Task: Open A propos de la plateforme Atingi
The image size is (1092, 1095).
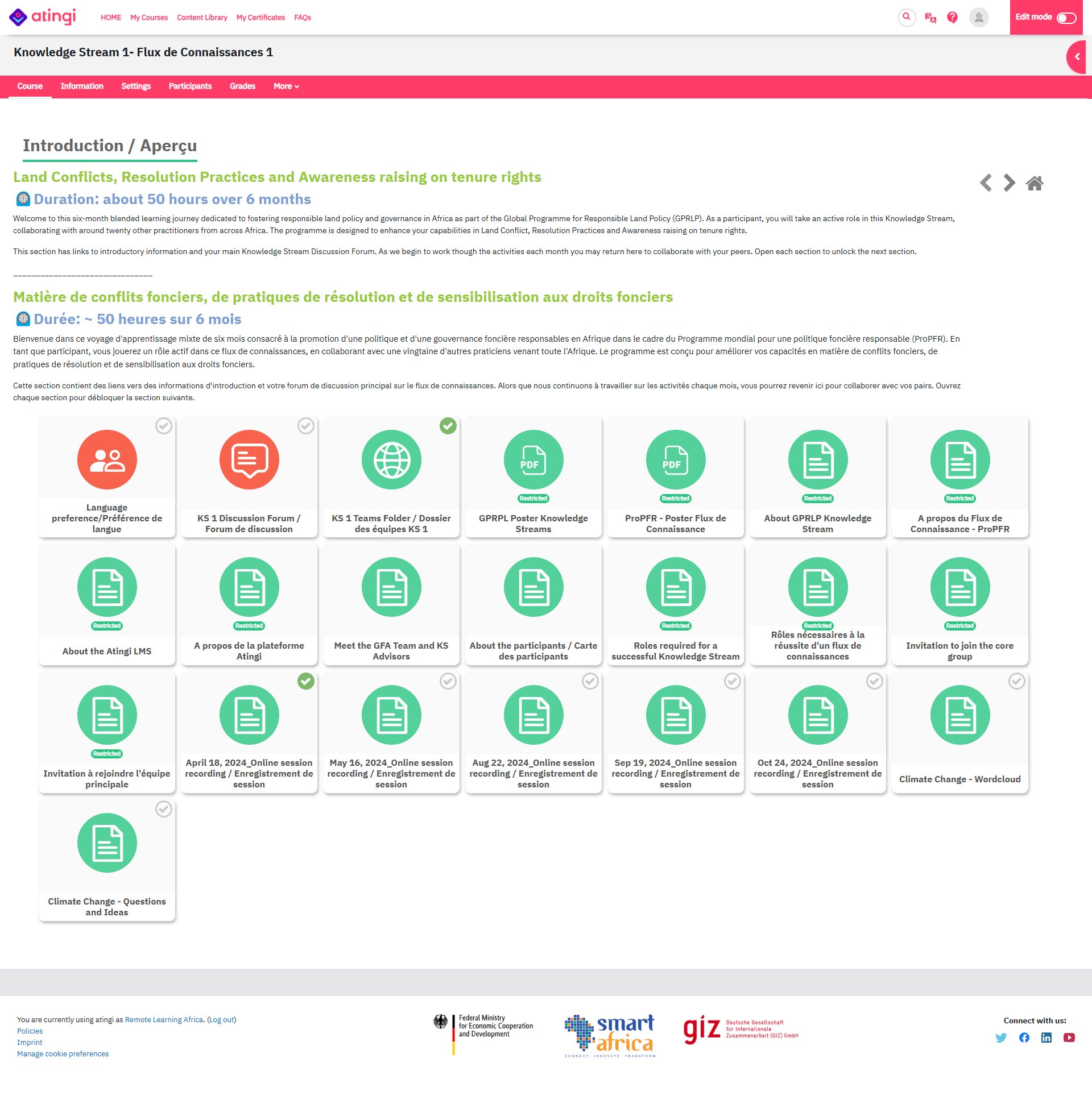Action: 249,605
